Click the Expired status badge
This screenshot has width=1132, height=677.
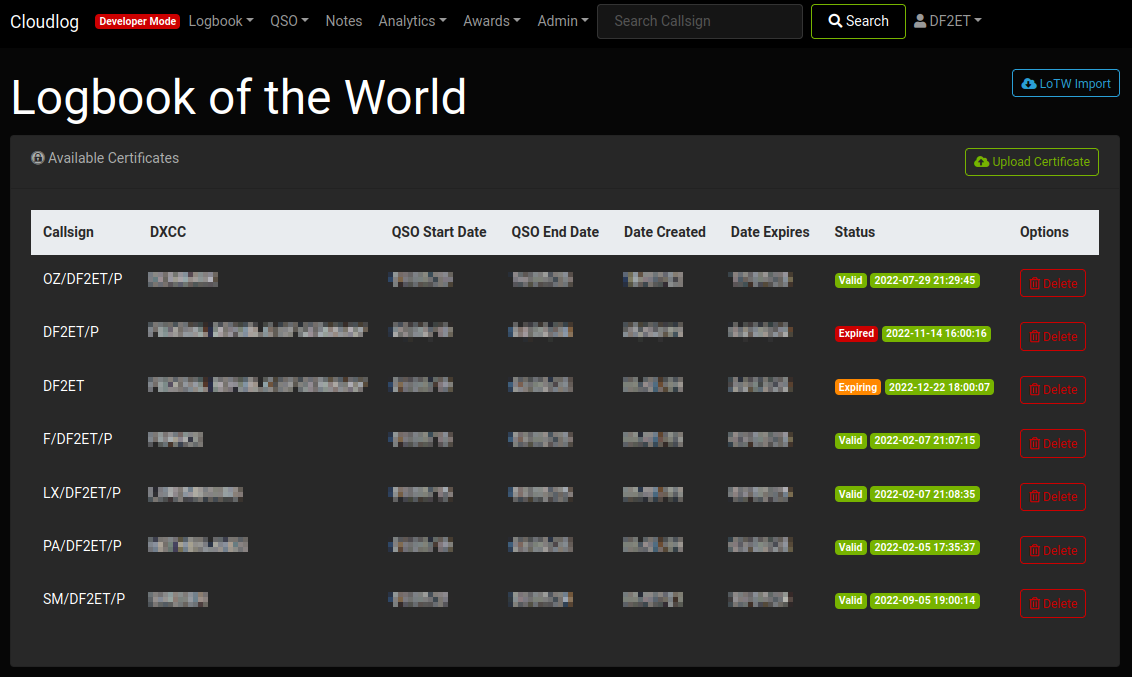tap(856, 333)
